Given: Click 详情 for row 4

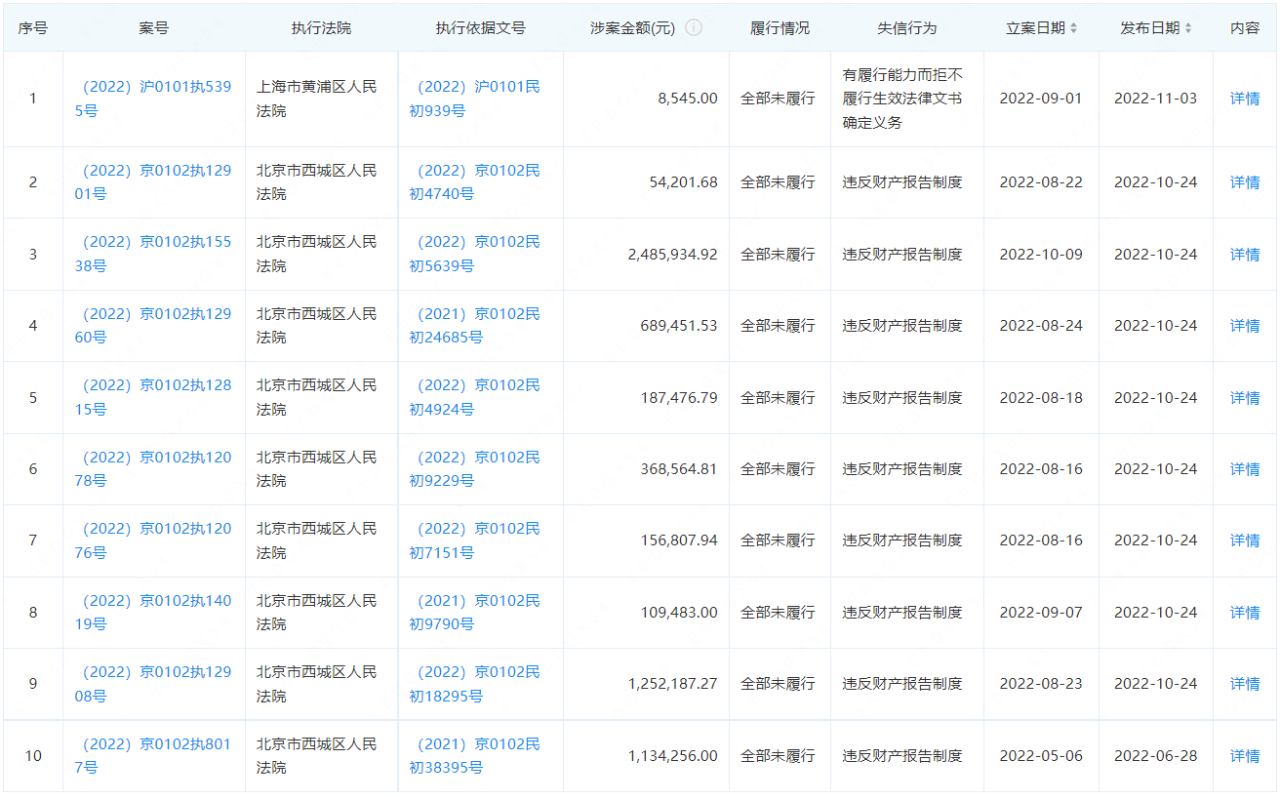Looking at the screenshot, I should 1245,326.
